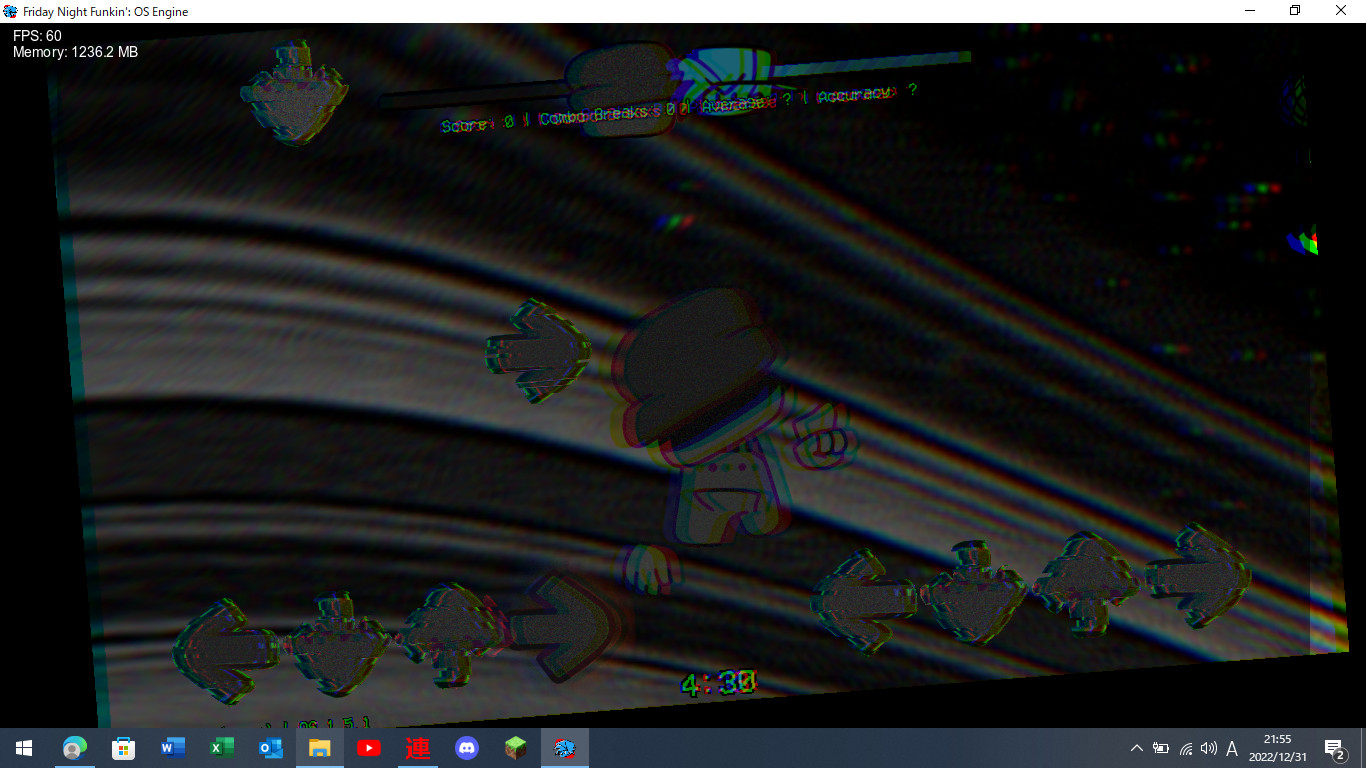Open Microsoft Edge from the taskbar
Image resolution: width=1366 pixels, height=768 pixels.
point(73,748)
